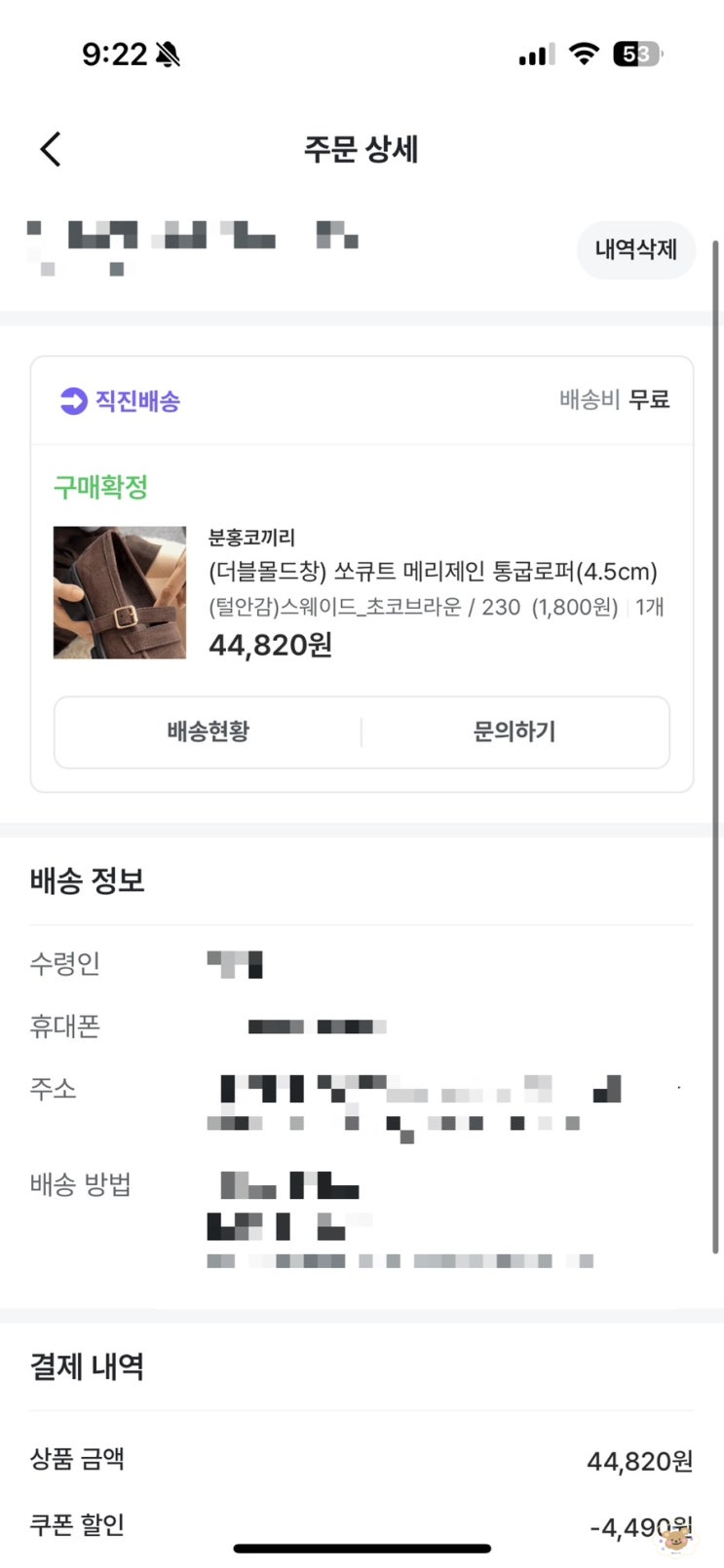Viewport: 724px width, 1568px height.
Task: Tap the back arrow icon
Action: [x=51, y=149]
